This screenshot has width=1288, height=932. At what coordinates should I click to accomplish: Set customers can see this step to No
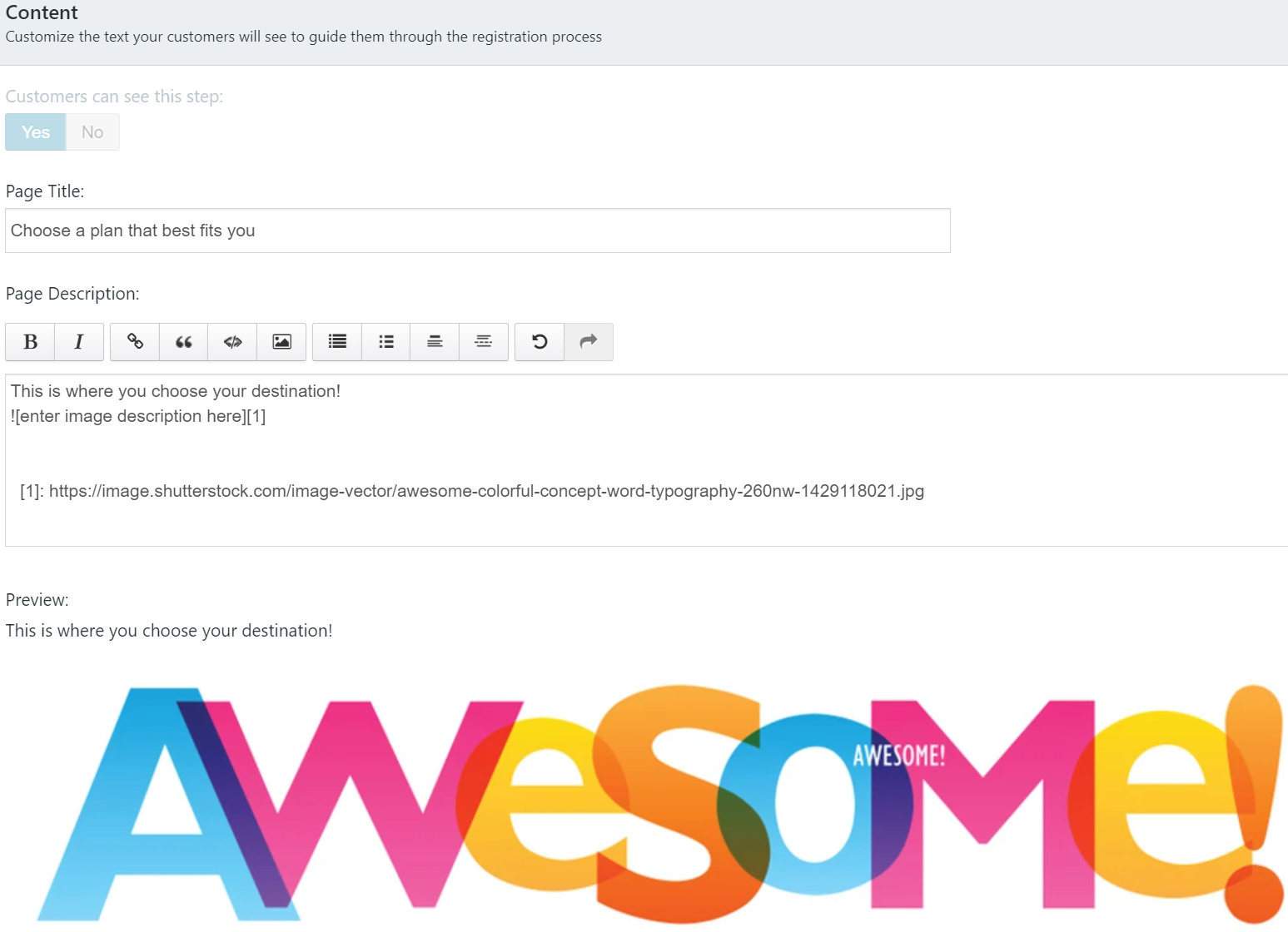coord(92,132)
